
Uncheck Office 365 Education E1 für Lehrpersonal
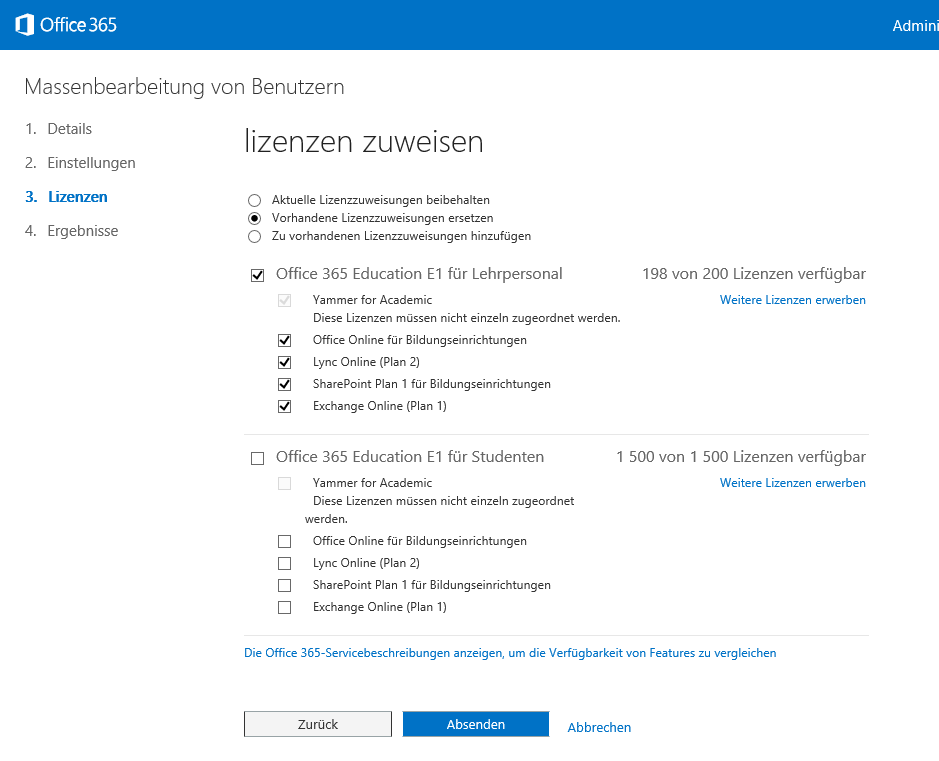257,275
